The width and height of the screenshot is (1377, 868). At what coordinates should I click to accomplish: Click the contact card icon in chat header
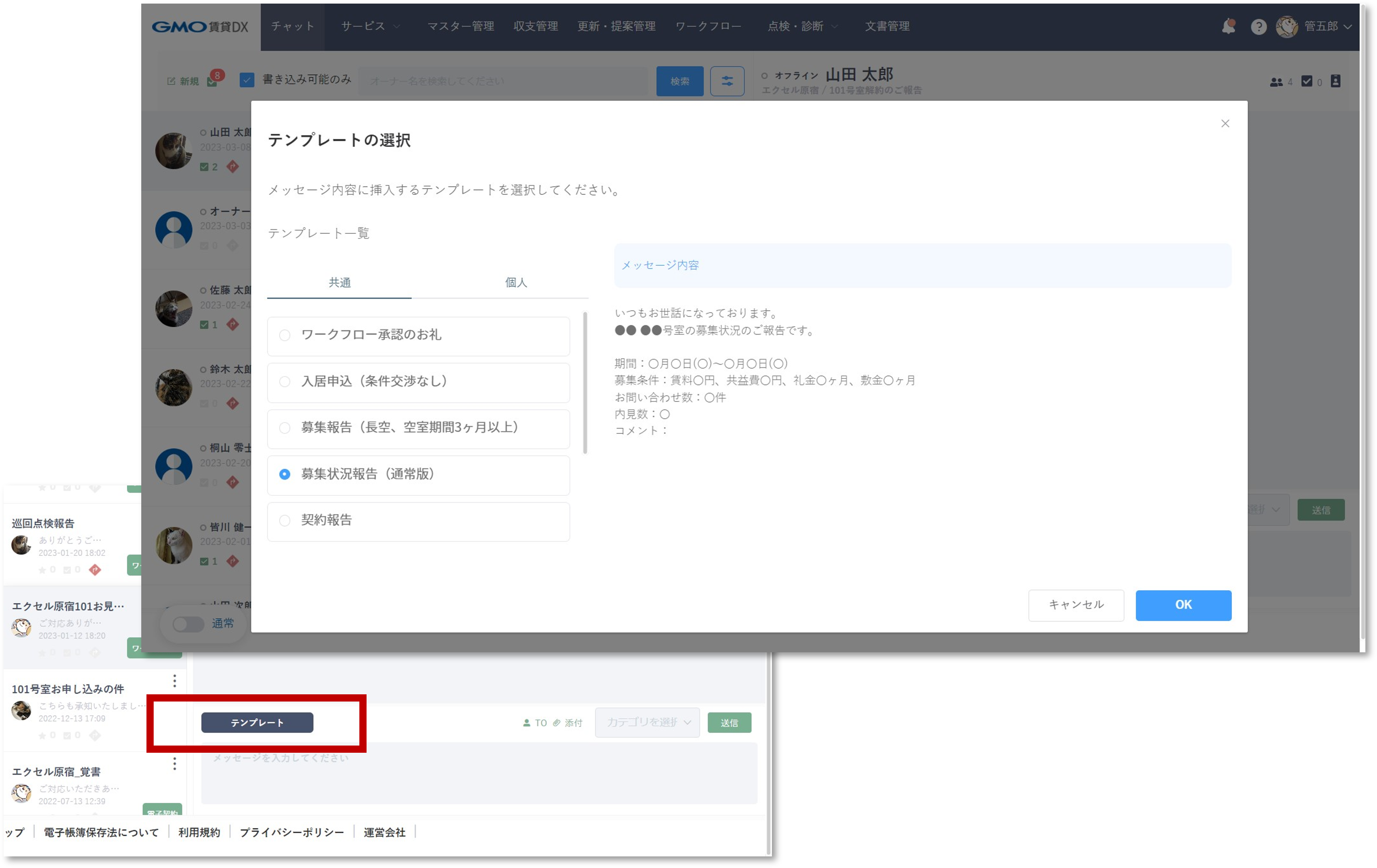(x=1335, y=81)
